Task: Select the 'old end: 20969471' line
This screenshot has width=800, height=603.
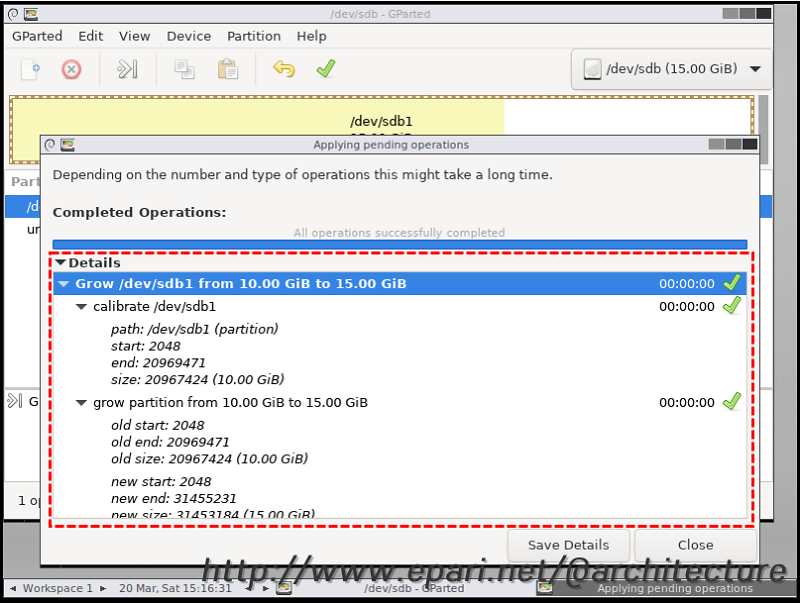Action: 170,442
